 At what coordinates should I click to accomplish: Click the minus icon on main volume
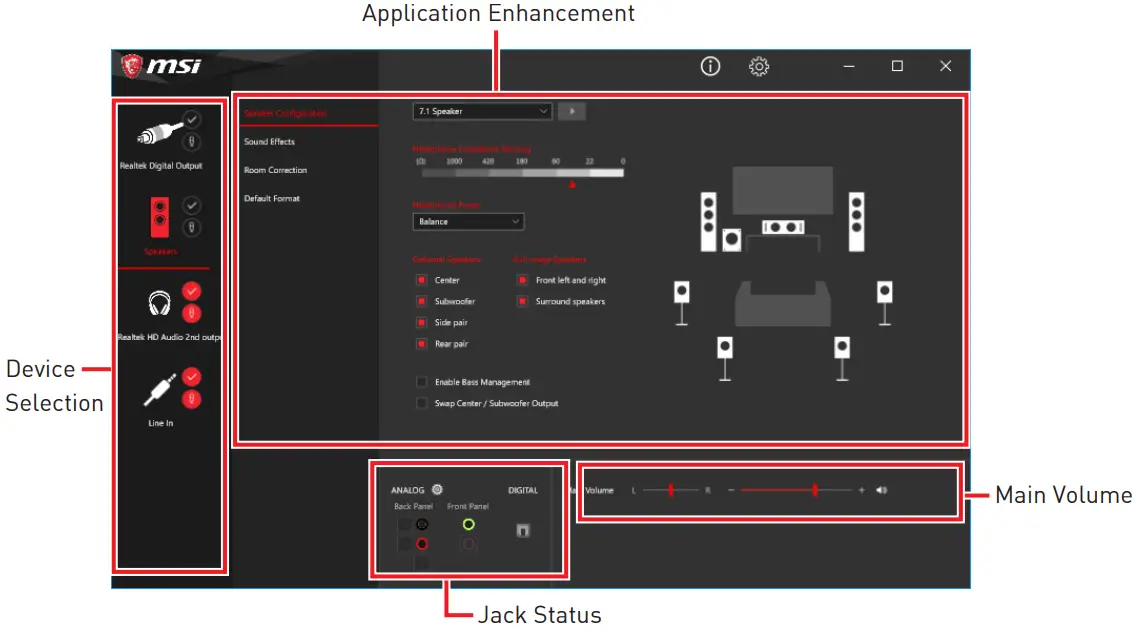coord(731,490)
